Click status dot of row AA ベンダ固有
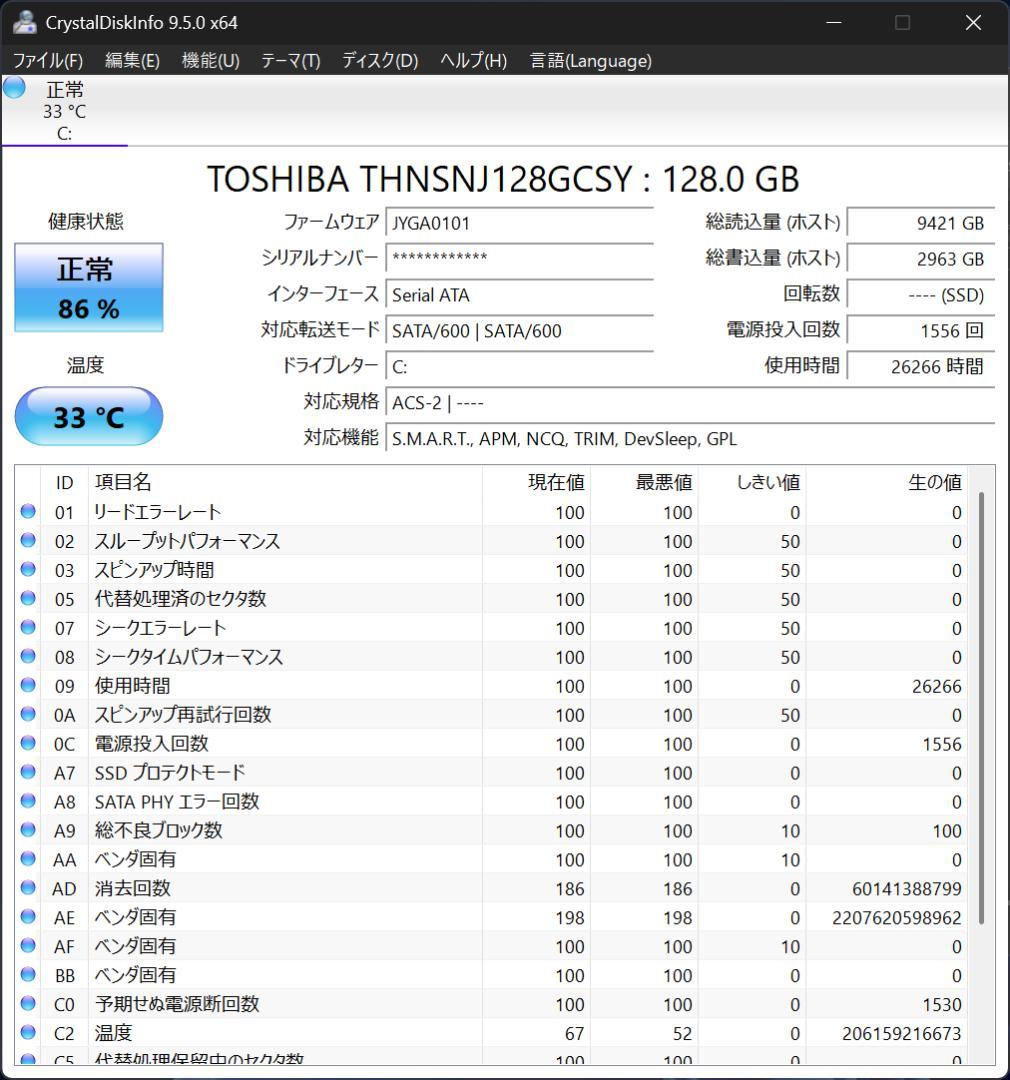 click(x=28, y=858)
